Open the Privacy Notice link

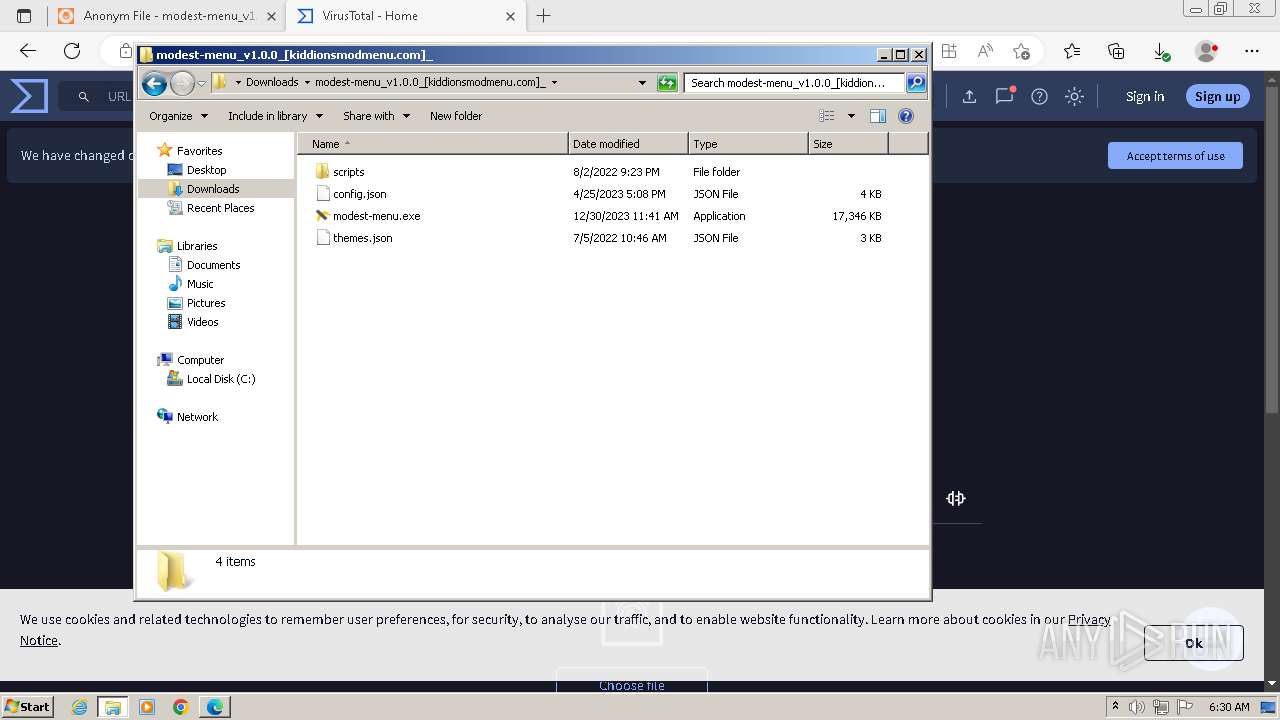(x=1090, y=619)
